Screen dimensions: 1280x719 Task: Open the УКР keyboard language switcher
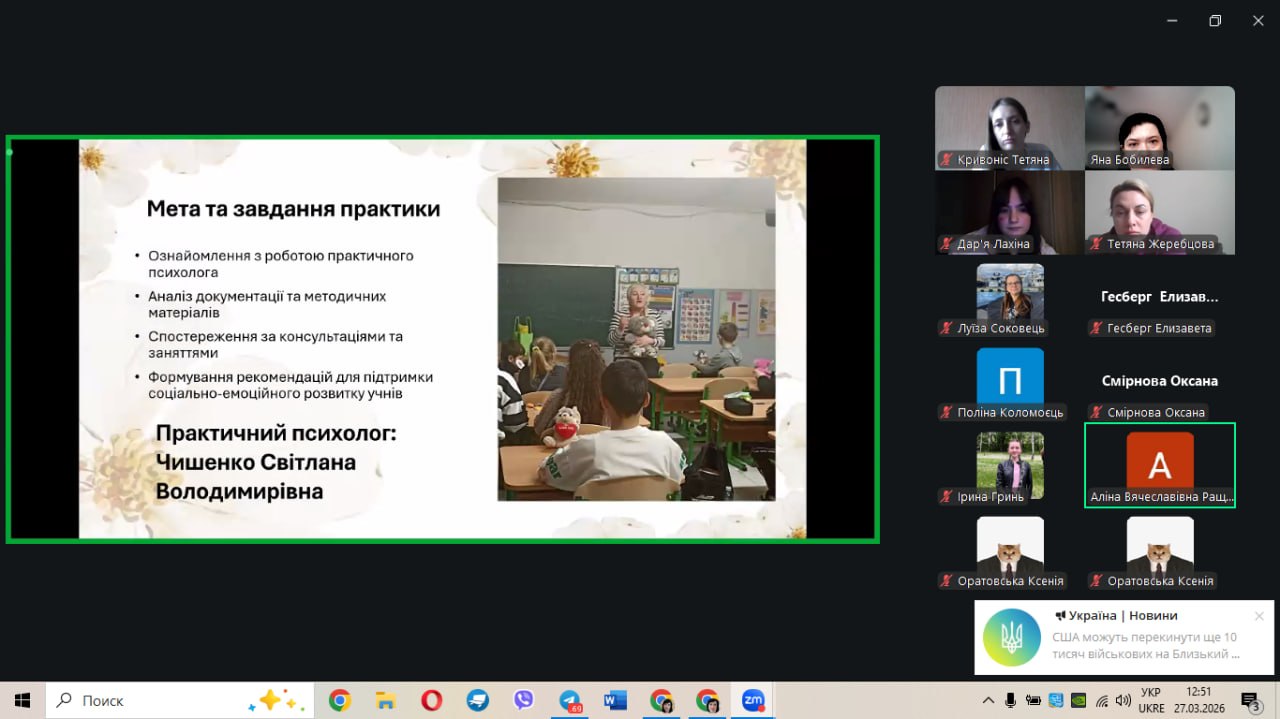[1150, 699]
